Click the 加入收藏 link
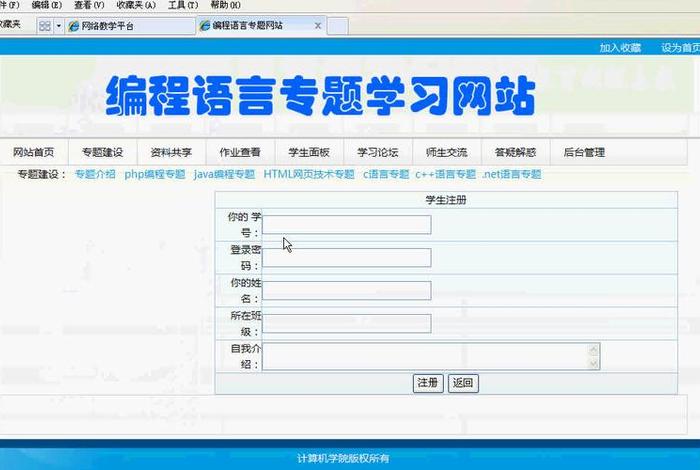This screenshot has height=470, width=700. tap(620, 47)
